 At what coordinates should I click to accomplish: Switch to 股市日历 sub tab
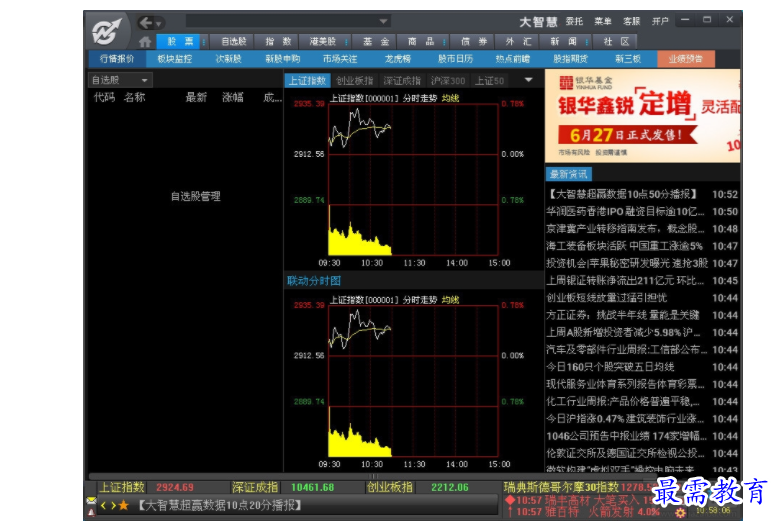pyautogui.click(x=455, y=59)
